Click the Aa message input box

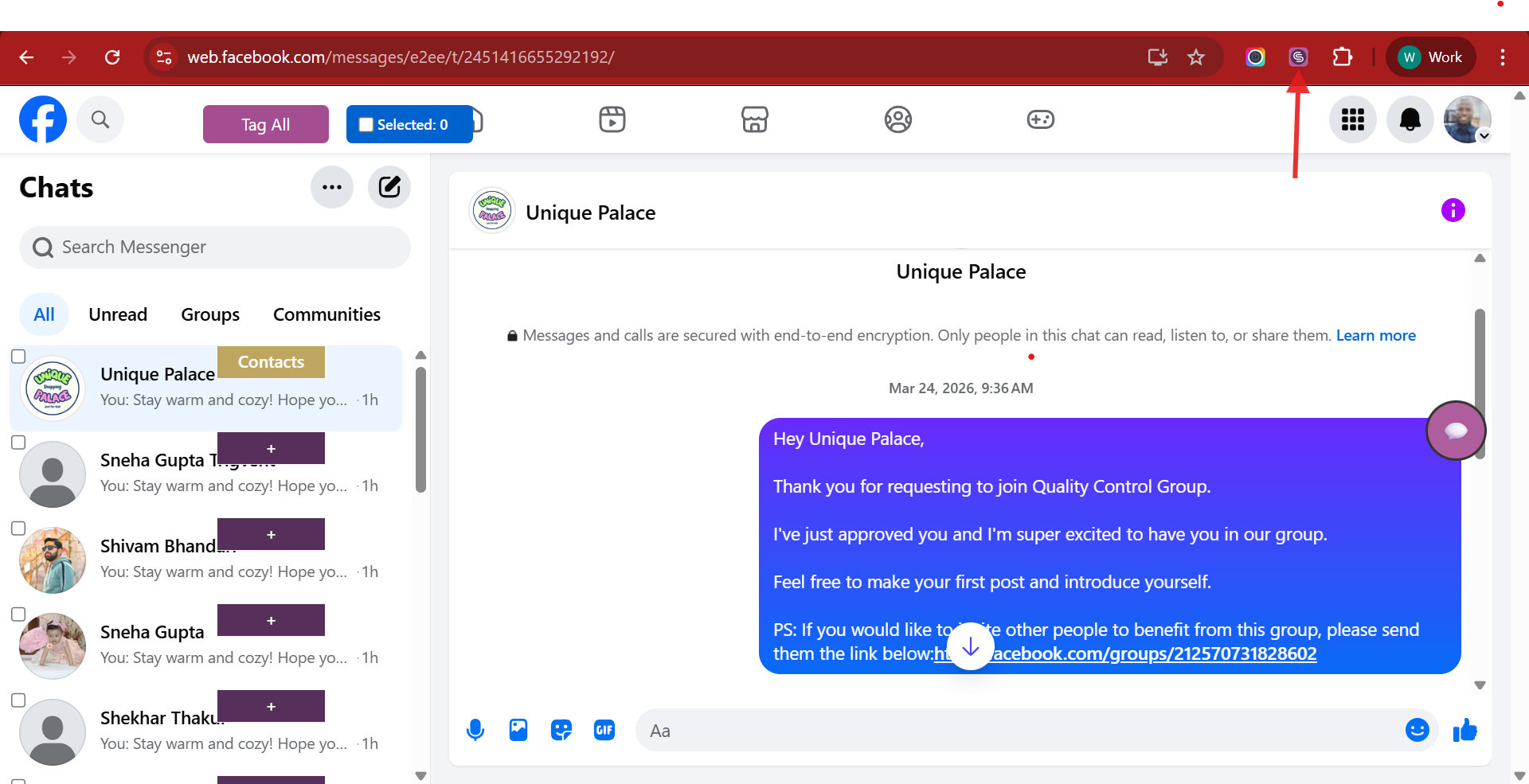click(x=1035, y=730)
